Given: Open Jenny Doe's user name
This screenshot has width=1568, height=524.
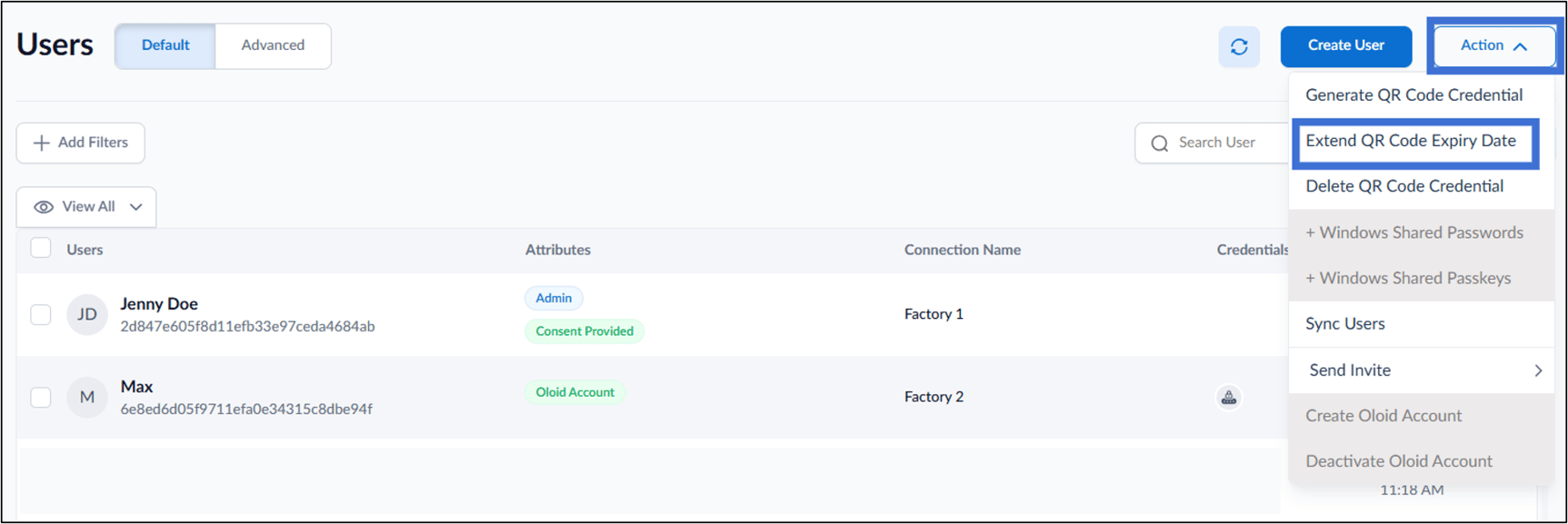Looking at the screenshot, I should tap(159, 304).
